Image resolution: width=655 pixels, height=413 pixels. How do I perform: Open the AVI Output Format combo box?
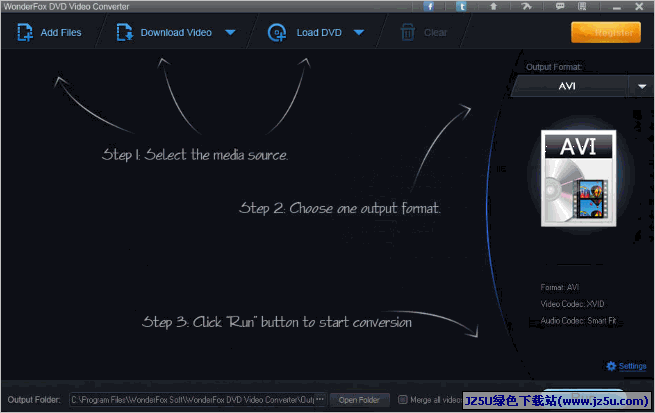[582, 86]
